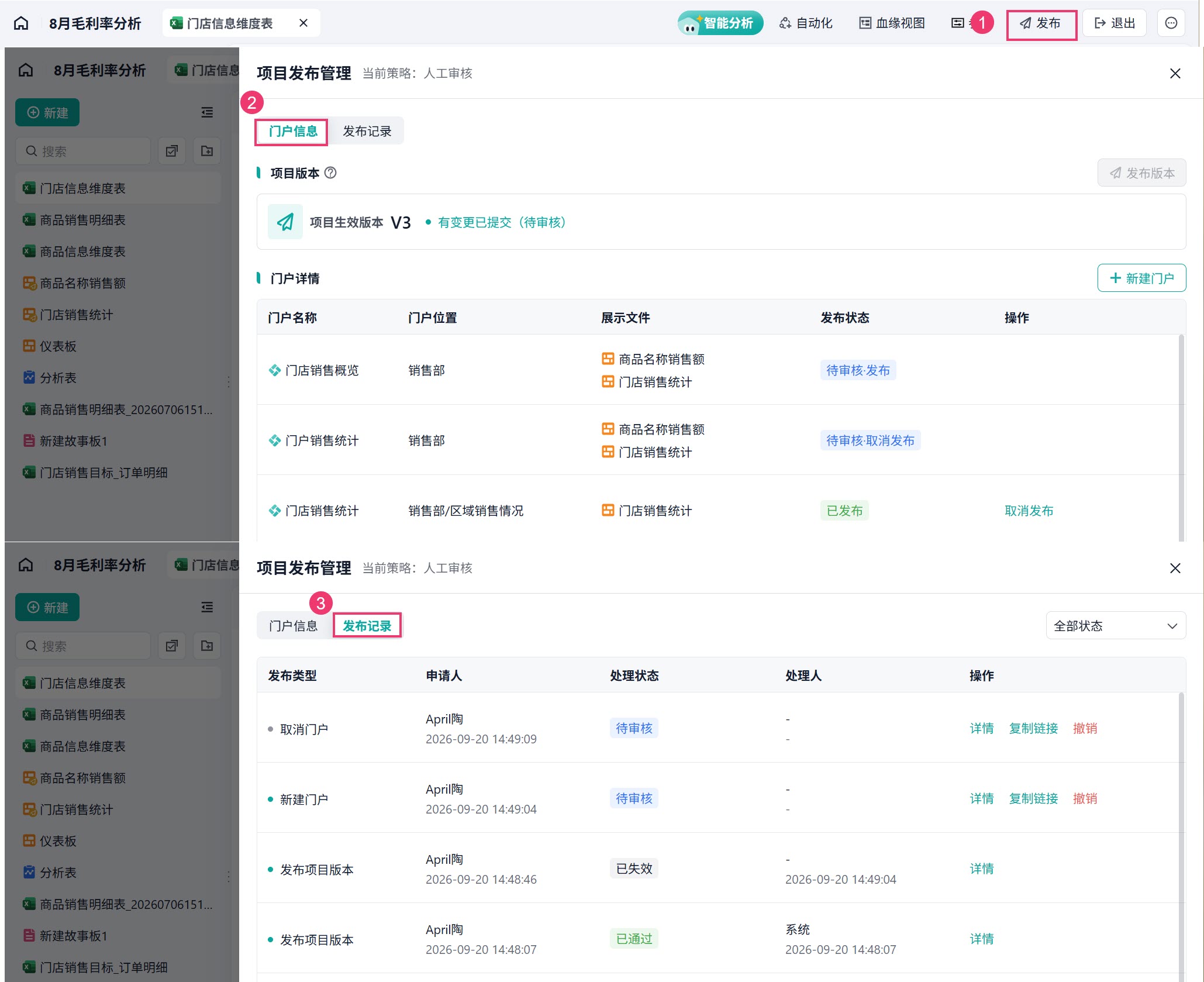The image size is (1204, 982).
Task: Click batch select icon in upper sidebar
Action: tap(172, 151)
